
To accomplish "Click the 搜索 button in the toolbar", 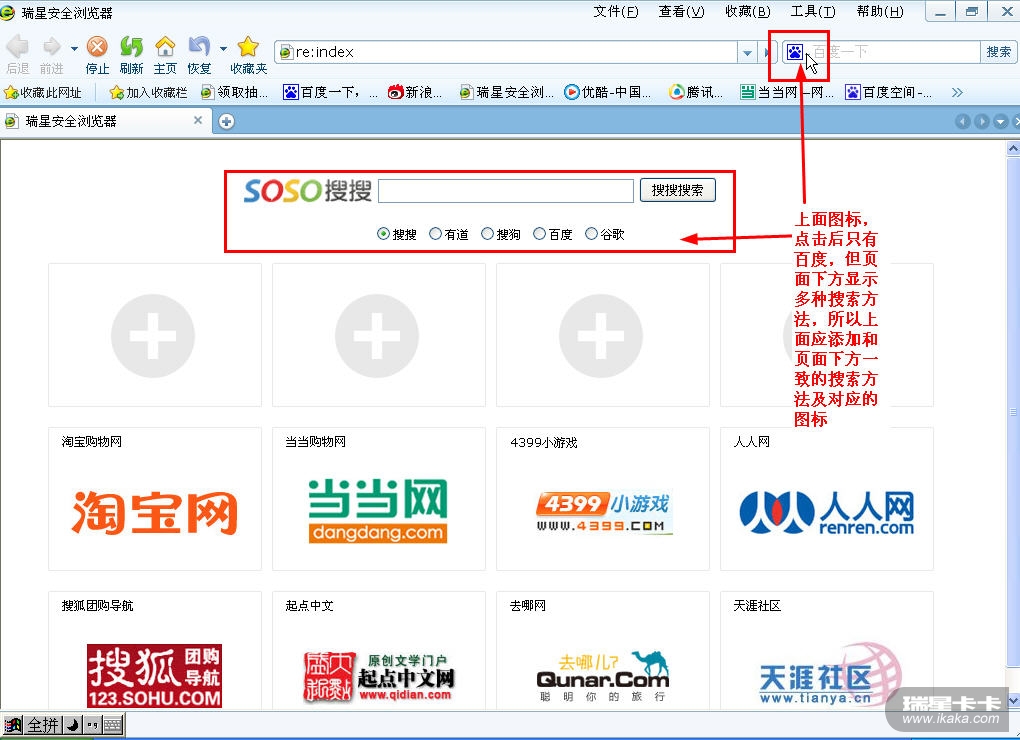I will coord(999,52).
